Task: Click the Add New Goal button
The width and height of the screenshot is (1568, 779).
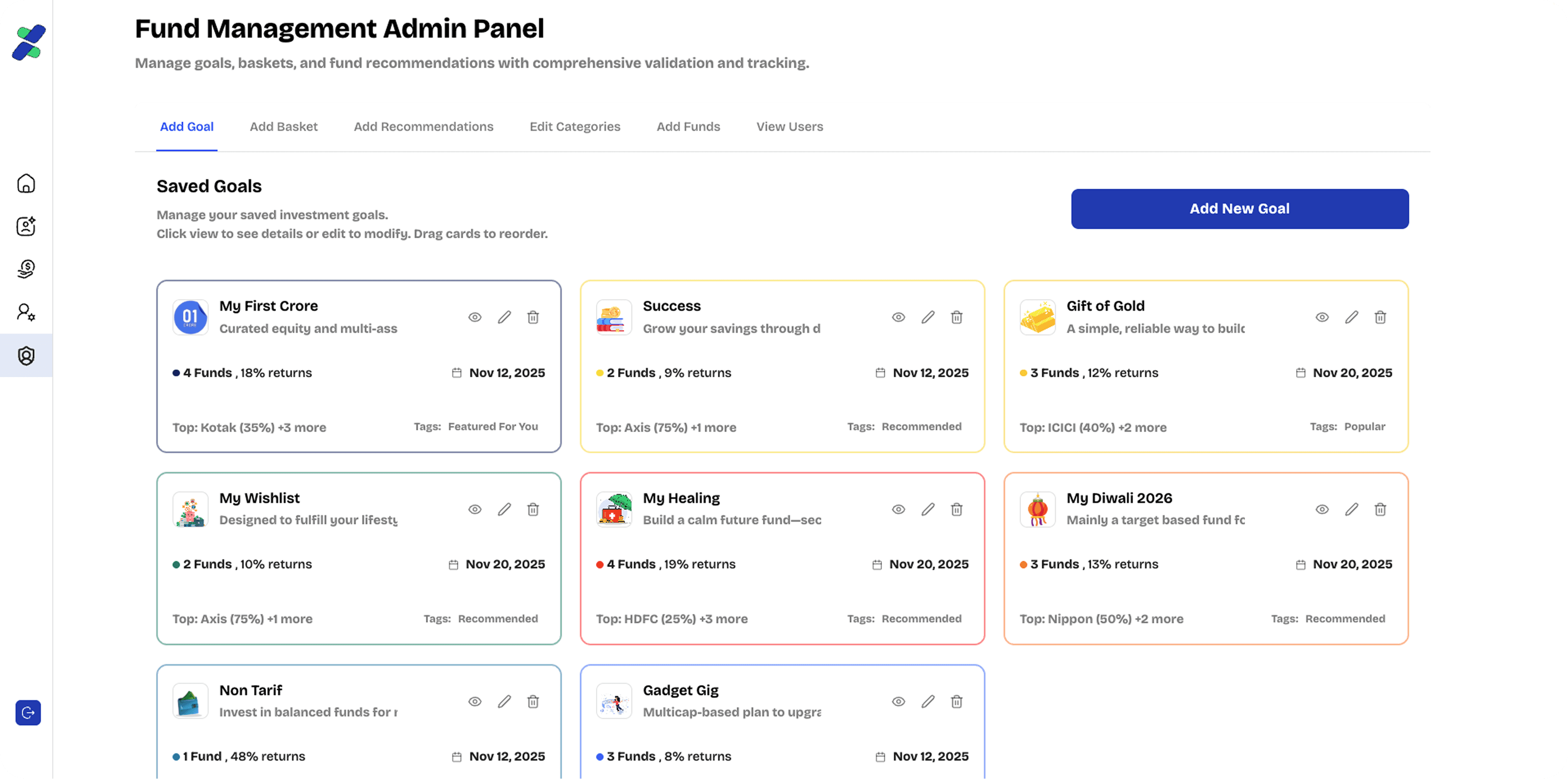Action: pyautogui.click(x=1239, y=209)
